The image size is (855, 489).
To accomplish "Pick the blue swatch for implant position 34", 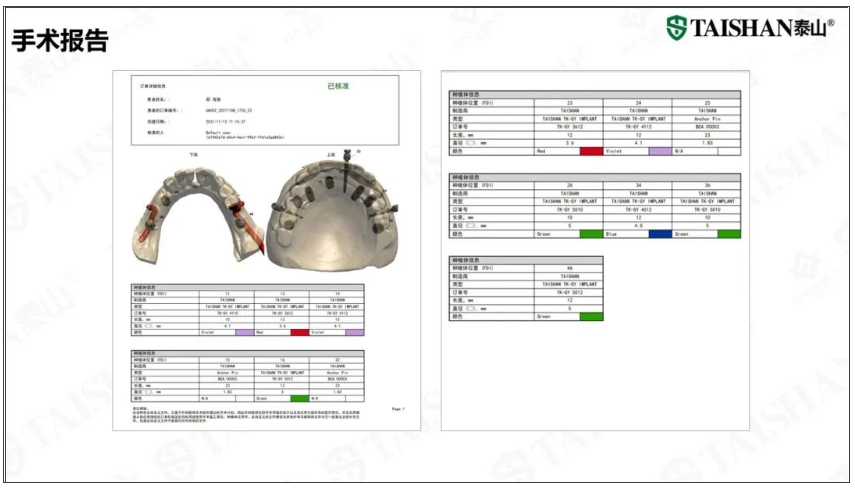I will click(660, 234).
